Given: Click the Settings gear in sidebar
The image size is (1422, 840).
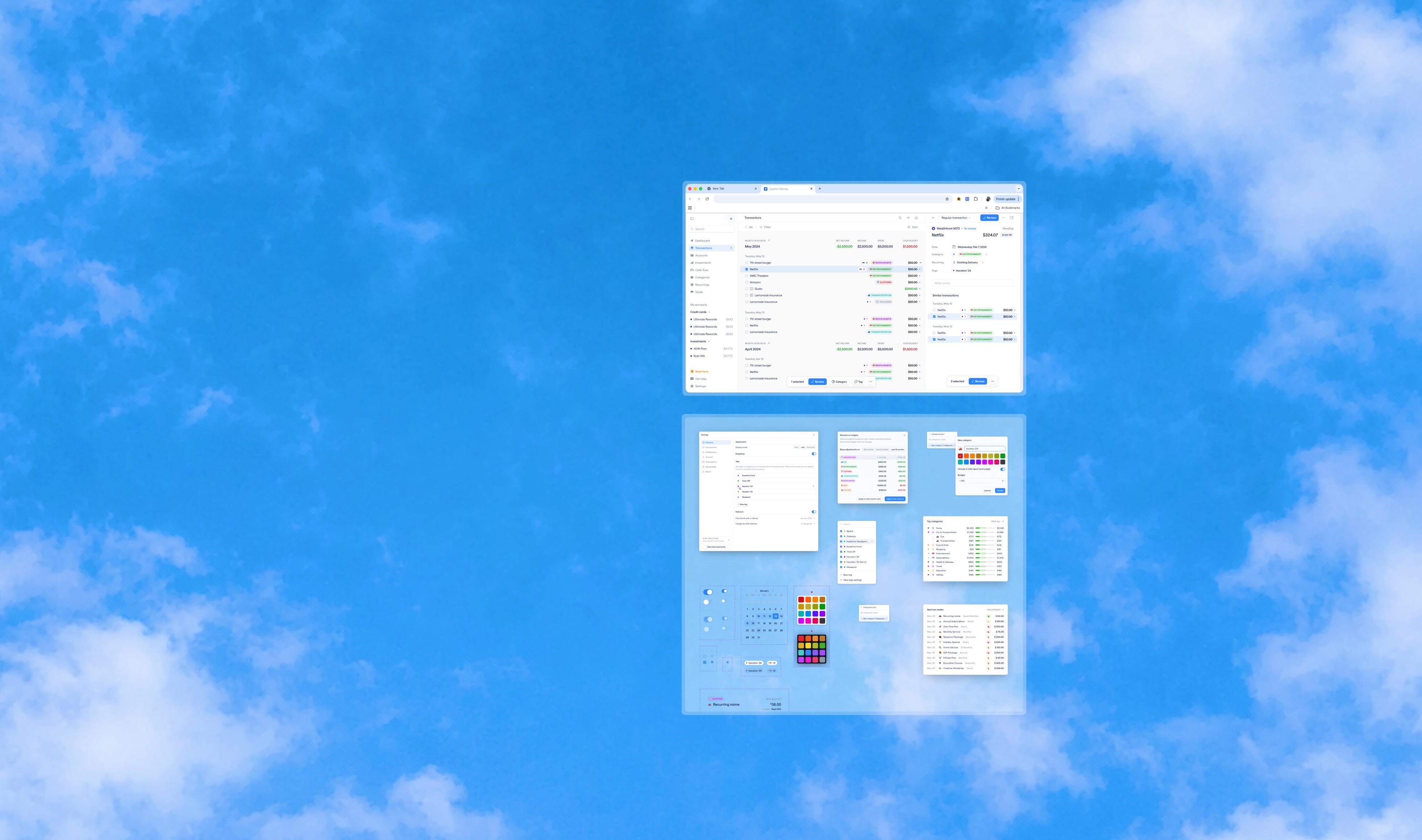Looking at the screenshot, I should tap(692, 386).
